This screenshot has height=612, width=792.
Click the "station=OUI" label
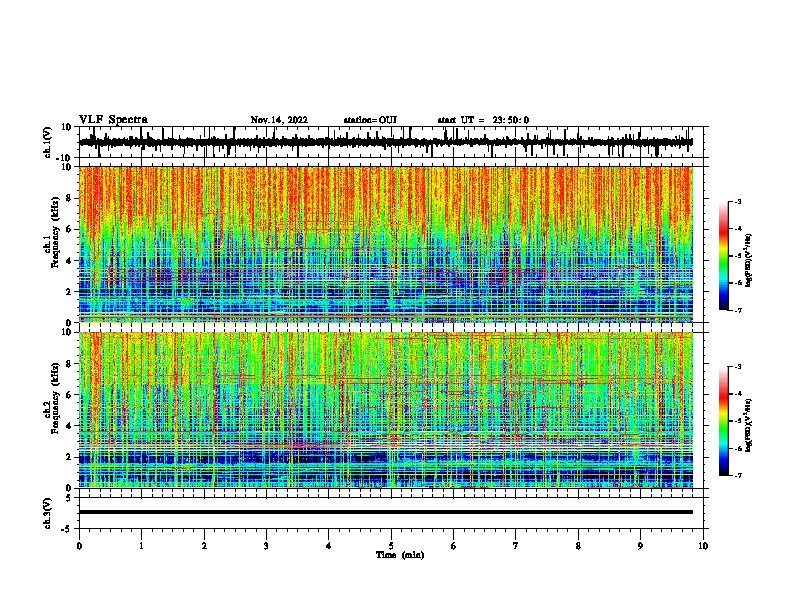(370, 120)
